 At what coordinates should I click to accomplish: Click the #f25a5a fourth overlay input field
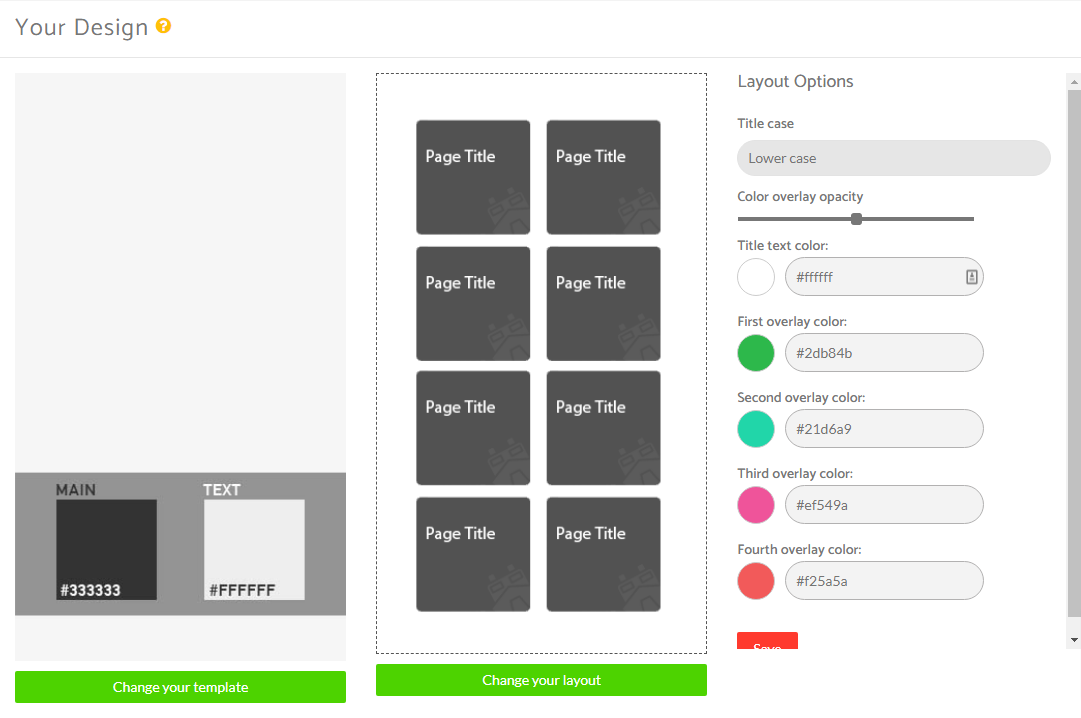click(x=884, y=581)
